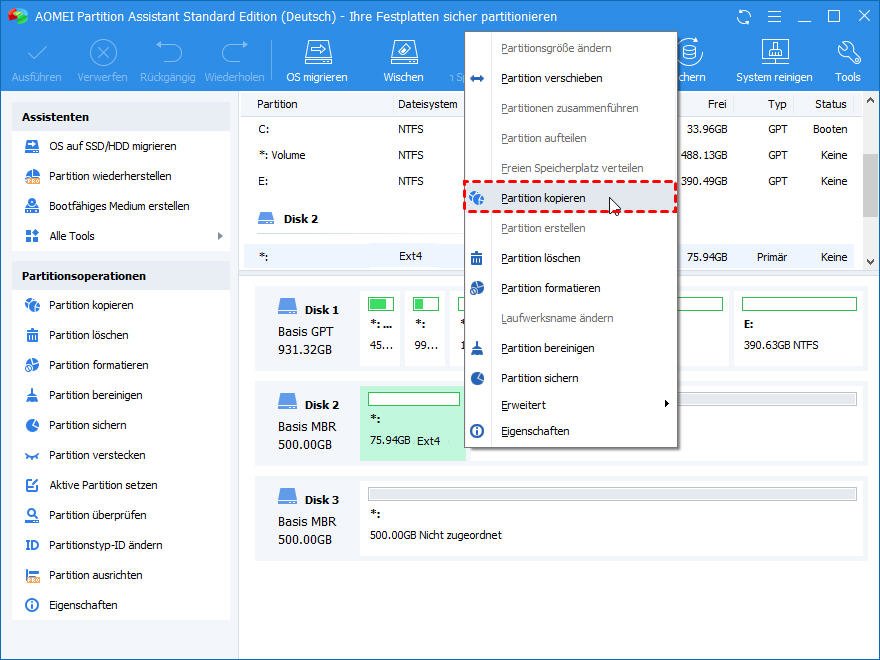Open Partition wiederherstellen wizard
Screen dimensions: 880x660
110,176
